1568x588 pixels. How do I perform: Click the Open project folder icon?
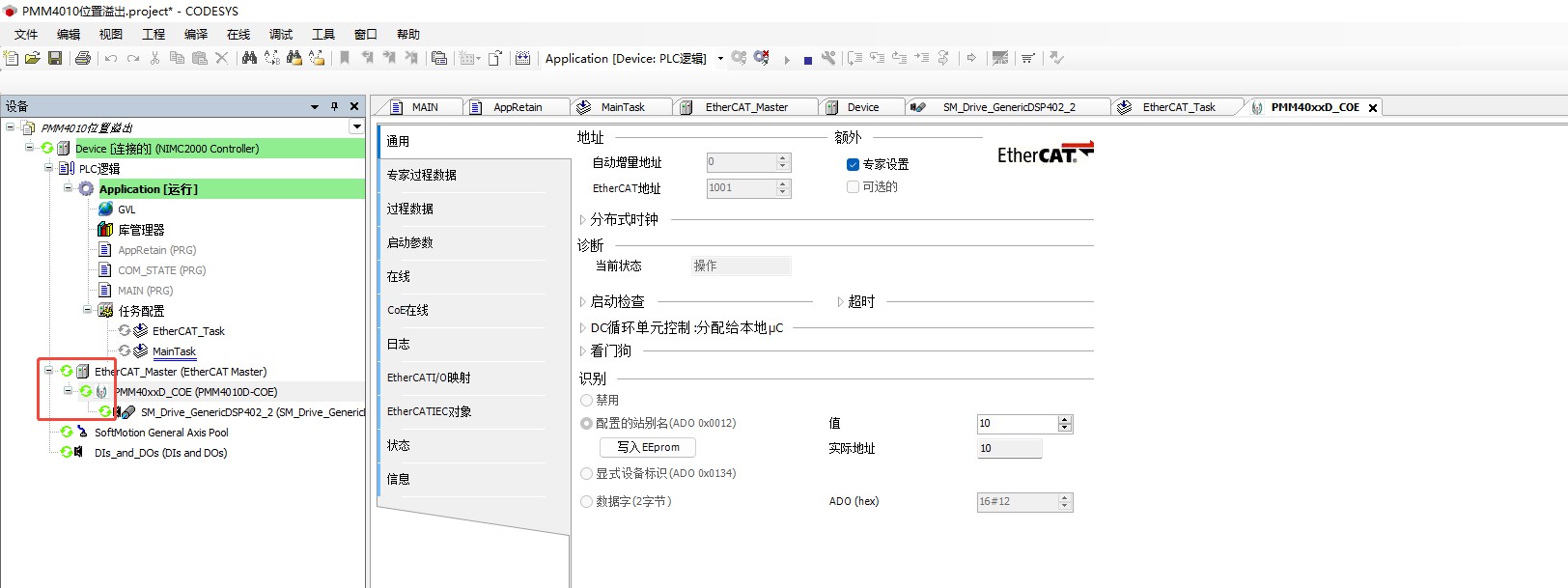pyautogui.click(x=33, y=58)
